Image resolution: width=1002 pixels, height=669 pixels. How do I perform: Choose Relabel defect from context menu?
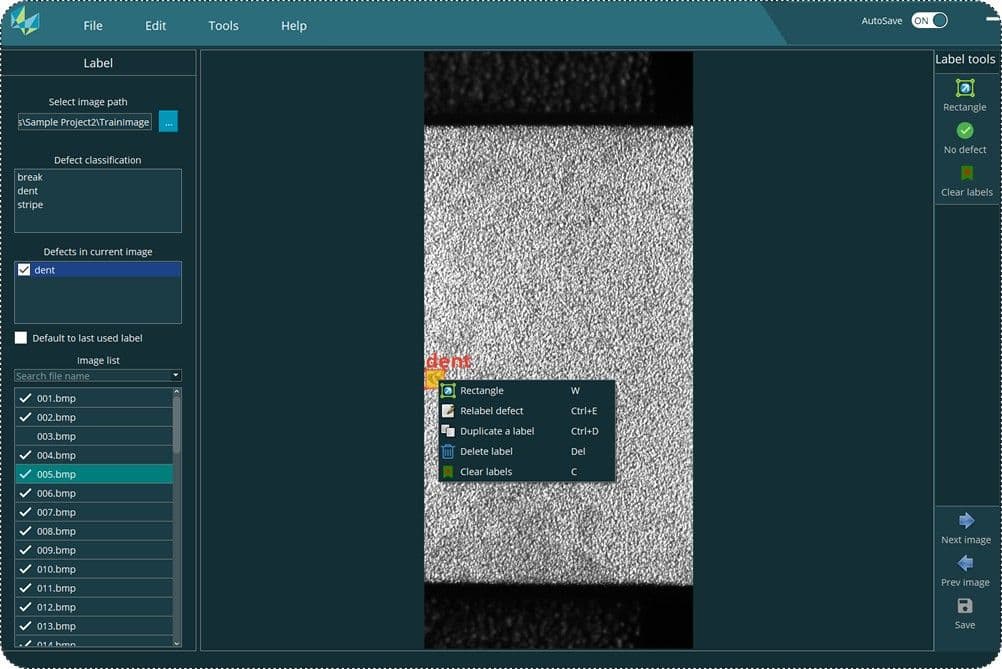tap(491, 411)
